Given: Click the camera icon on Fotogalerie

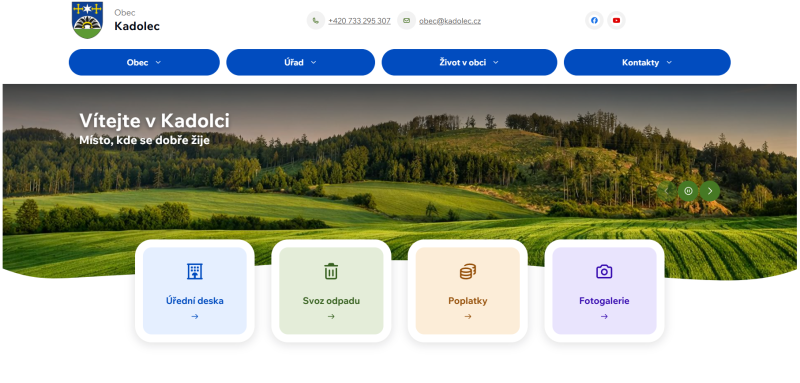Looking at the screenshot, I should [x=604, y=271].
